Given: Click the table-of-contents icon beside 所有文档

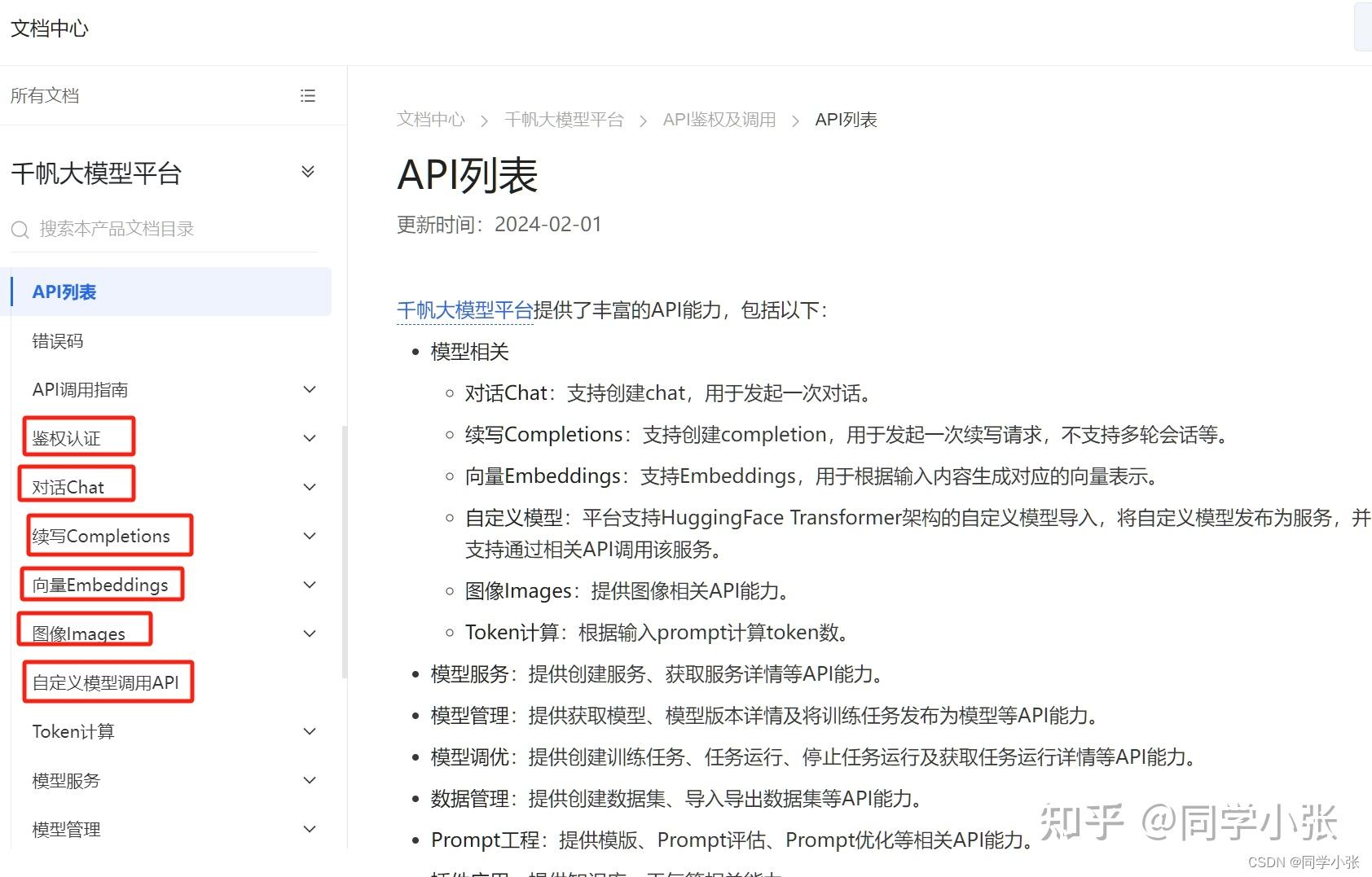Looking at the screenshot, I should 308,95.
